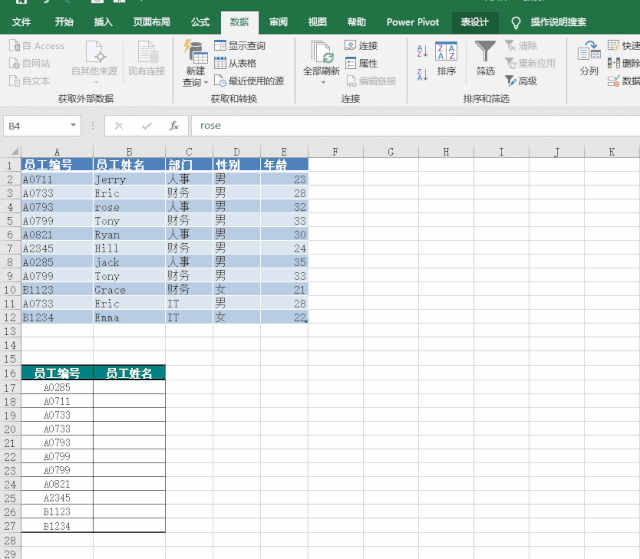
Task: Switch to the 审阅 review tab
Action: [x=278, y=22]
